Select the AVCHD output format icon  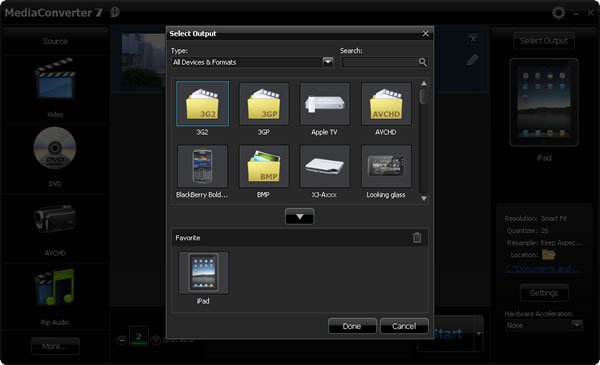[x=386, y=104]
